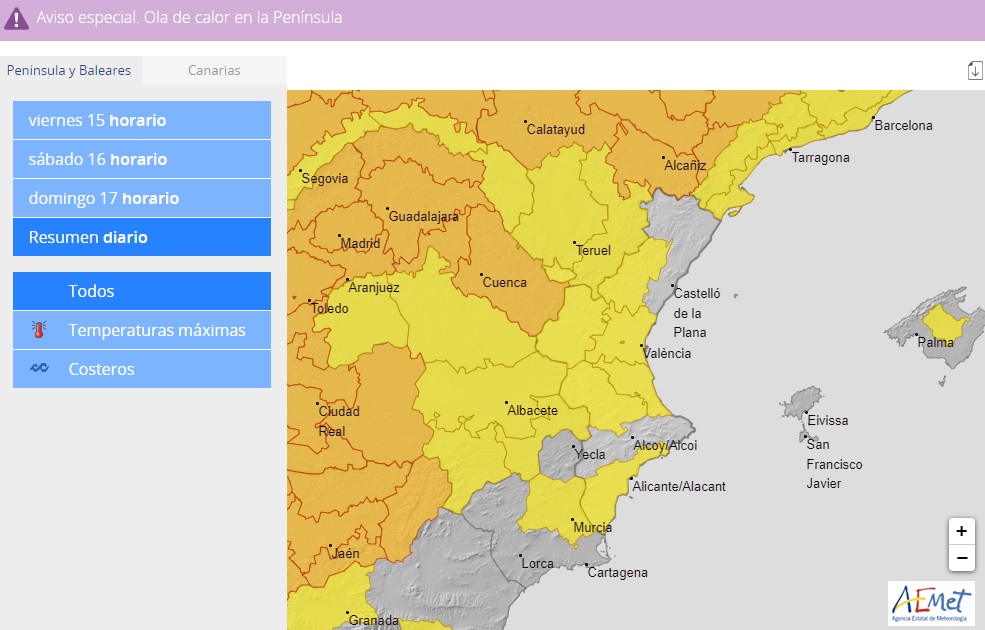
Task: Click the thermometer icon for maximum temperatures
Action: coord(39,330)
